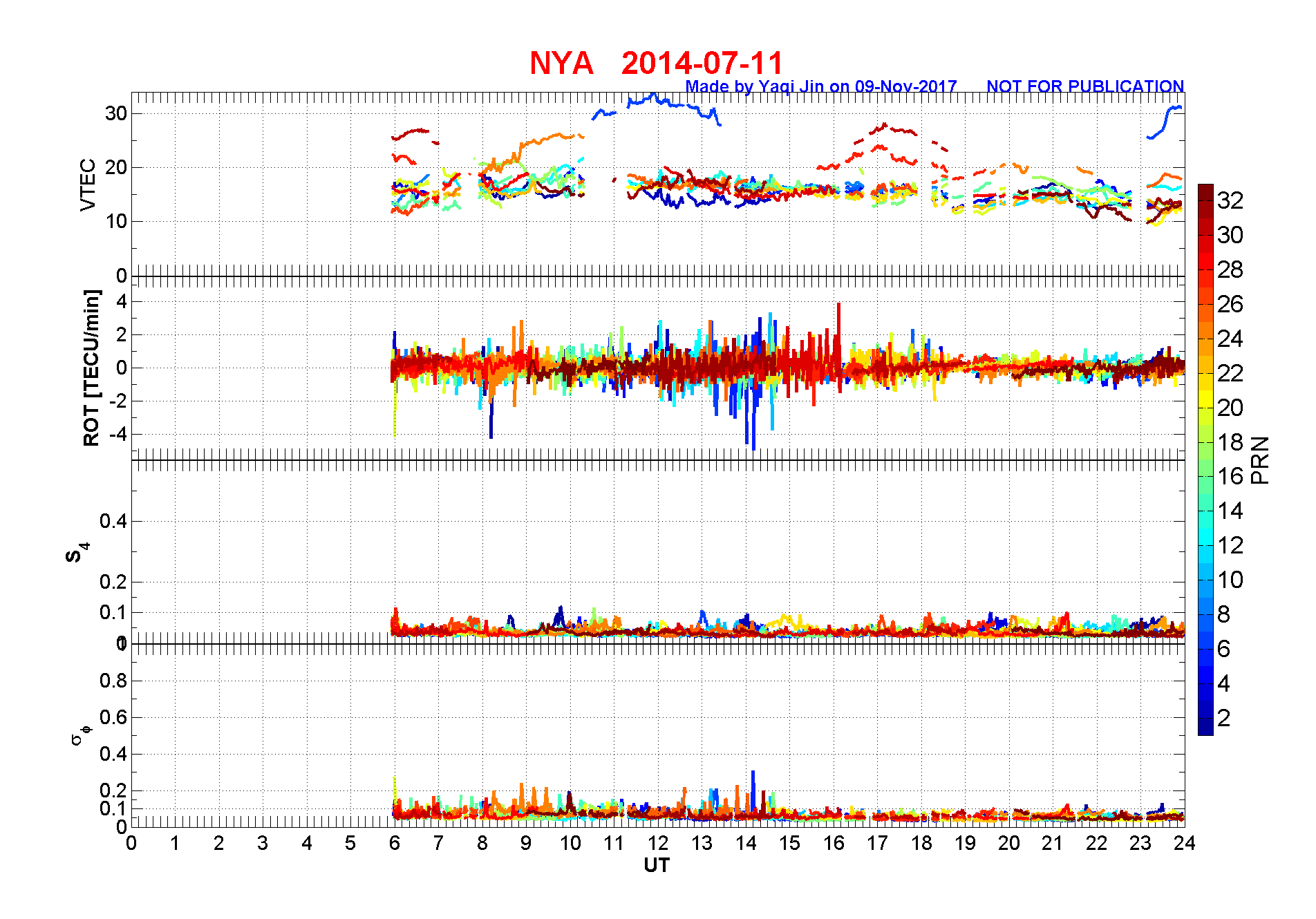Click colorbar tick label "28"
Viewport: 1316px width, 919px height.
[1230, 269]
